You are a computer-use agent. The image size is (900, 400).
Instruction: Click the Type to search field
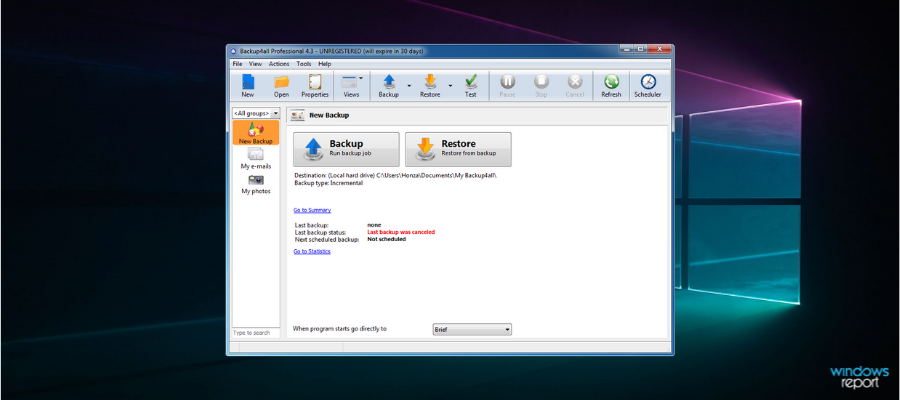tap(255, 333)
